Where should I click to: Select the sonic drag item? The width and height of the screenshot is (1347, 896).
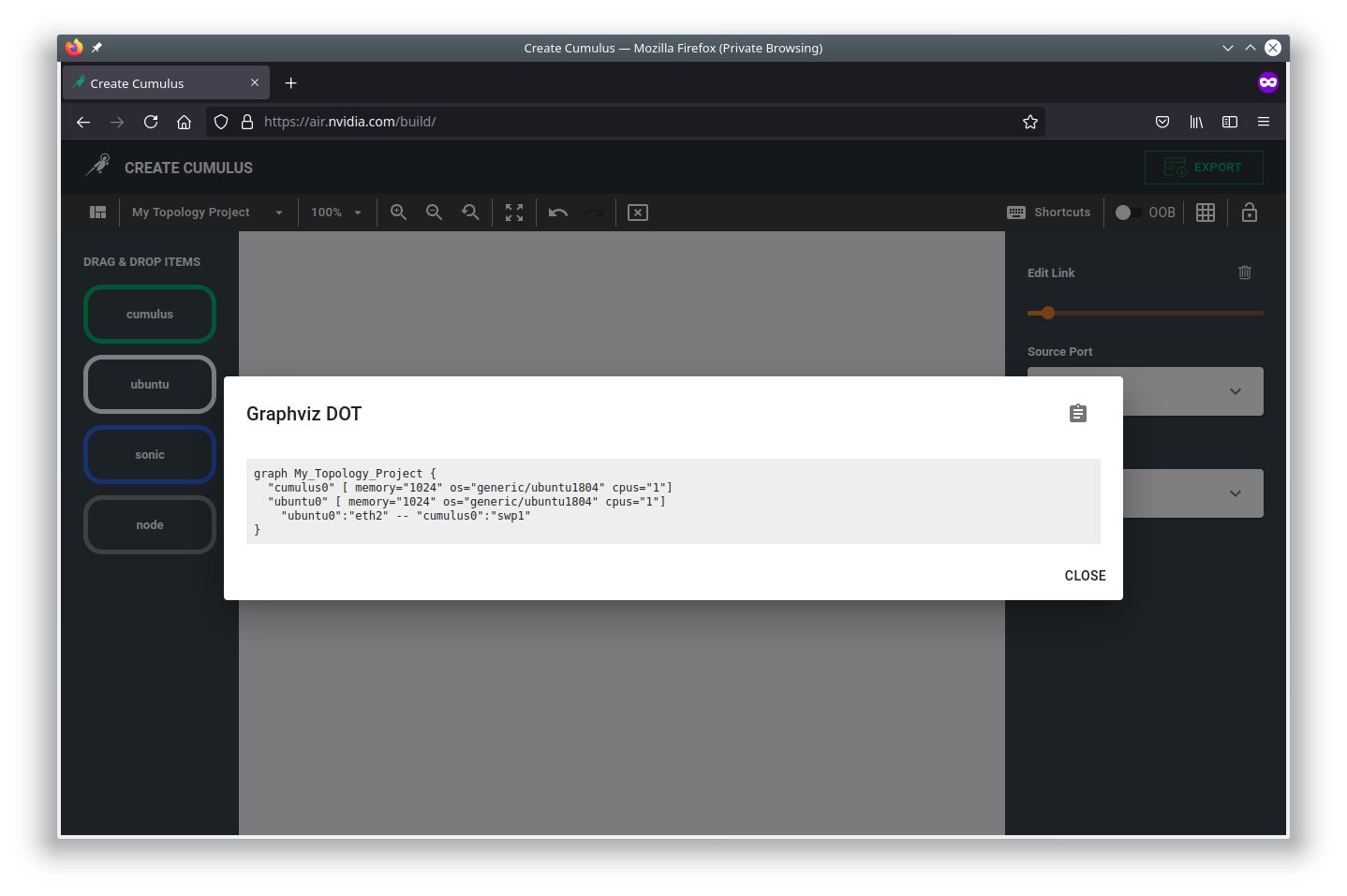(x=150, y=455)
